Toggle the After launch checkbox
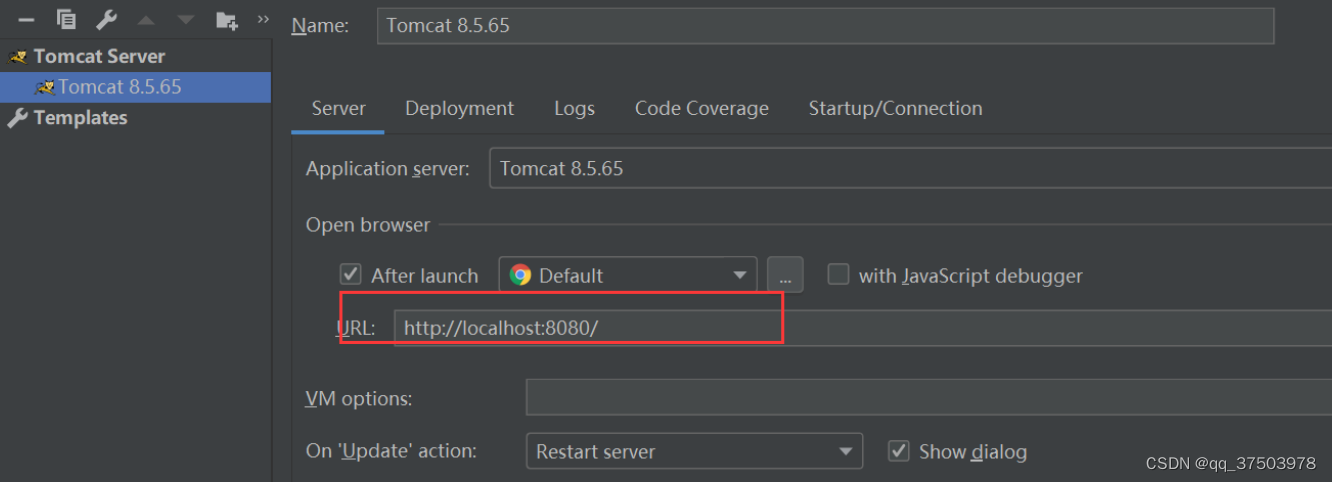1332x482 pixels. point(351,274)
